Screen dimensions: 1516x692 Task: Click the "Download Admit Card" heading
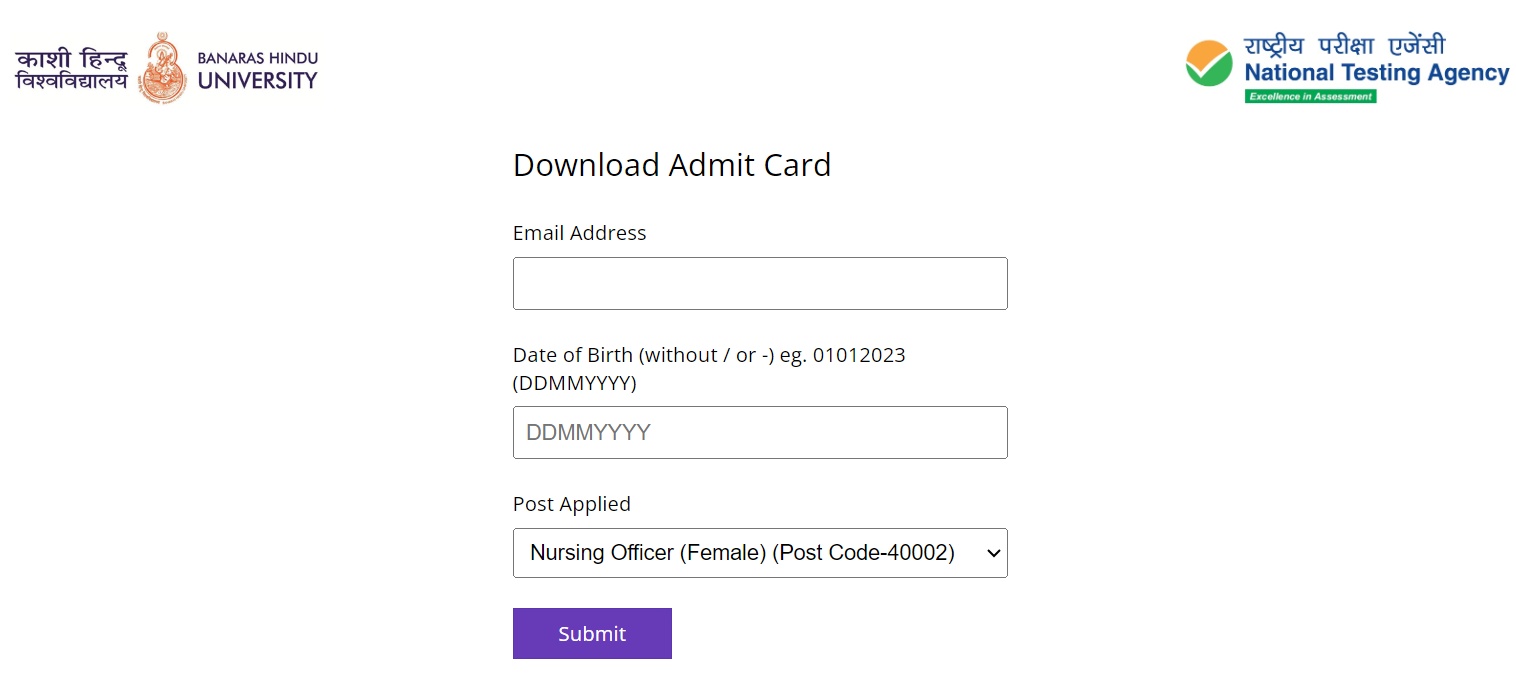(x=671, y=165)
